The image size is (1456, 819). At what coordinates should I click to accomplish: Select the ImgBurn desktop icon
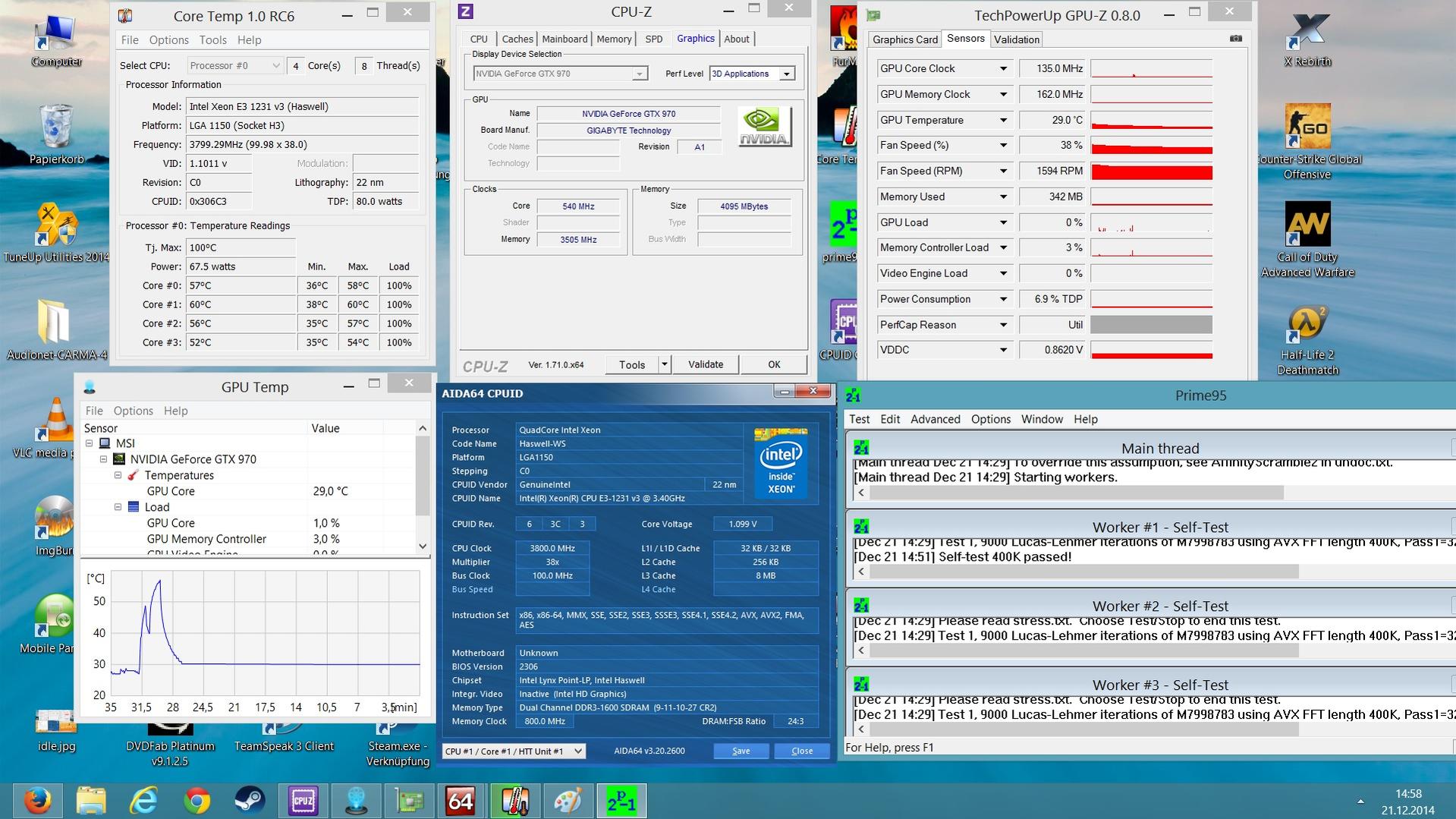pyautogui.click(x=53, y=525)
